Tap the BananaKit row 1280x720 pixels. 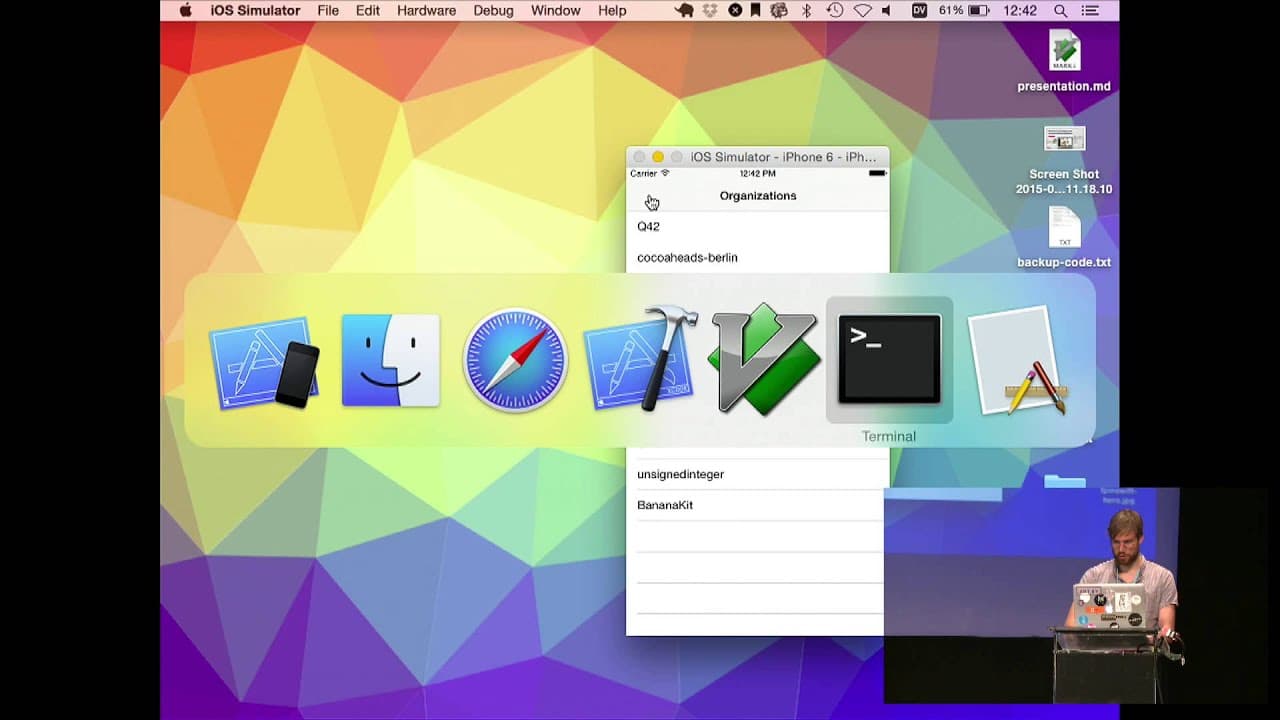pyautogui.click(x=755, y=505)
